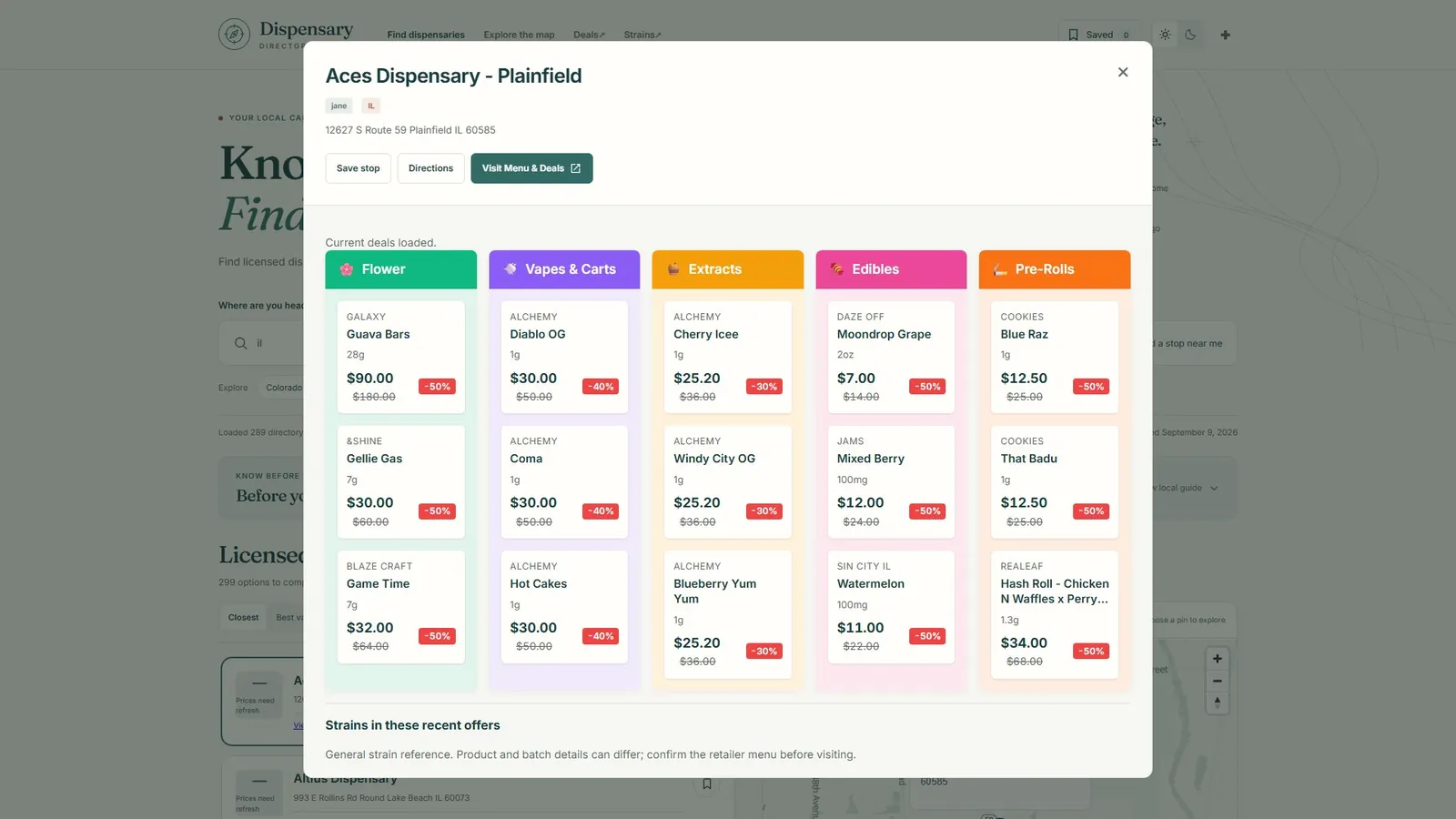The width and height of the screenshot is (1456, 819).
Task: Click the IL state tag badge
Action: 370,106
